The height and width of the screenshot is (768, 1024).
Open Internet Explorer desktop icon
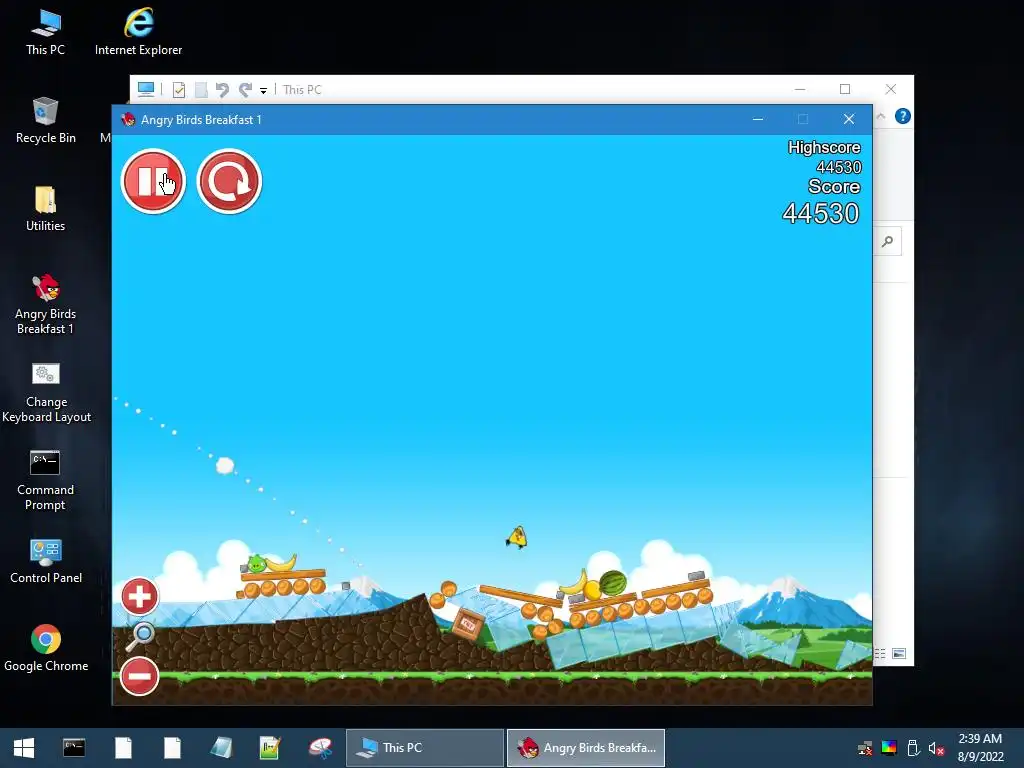(x=138, y=32)
